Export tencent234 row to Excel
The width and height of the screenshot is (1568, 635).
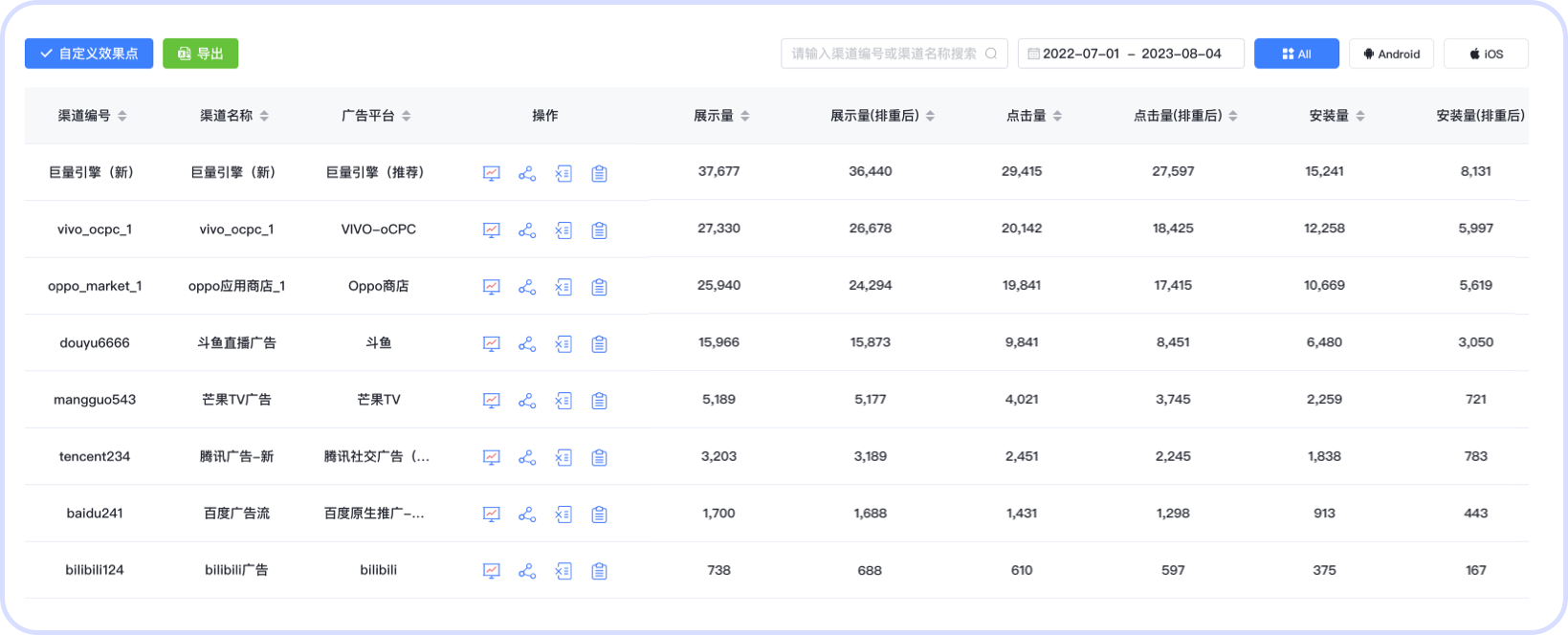coord(563,458)
